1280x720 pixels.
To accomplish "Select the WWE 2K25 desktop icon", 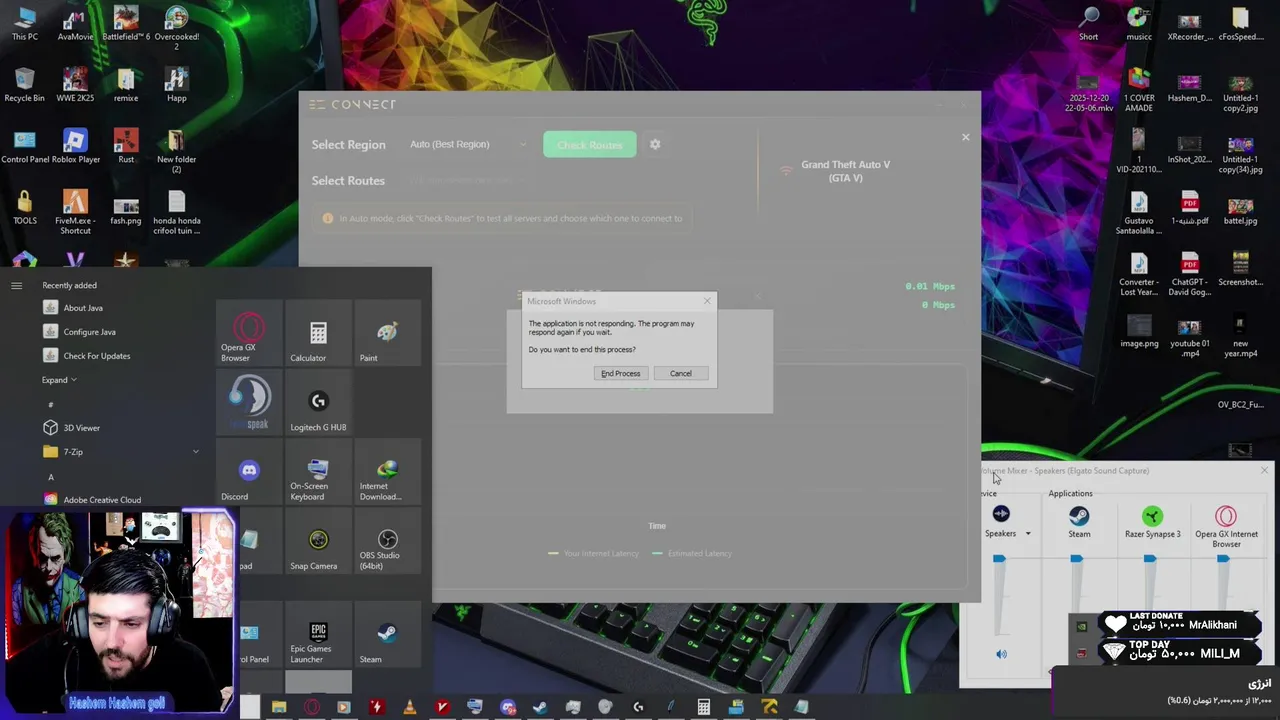I will click(x=75, y=85).
